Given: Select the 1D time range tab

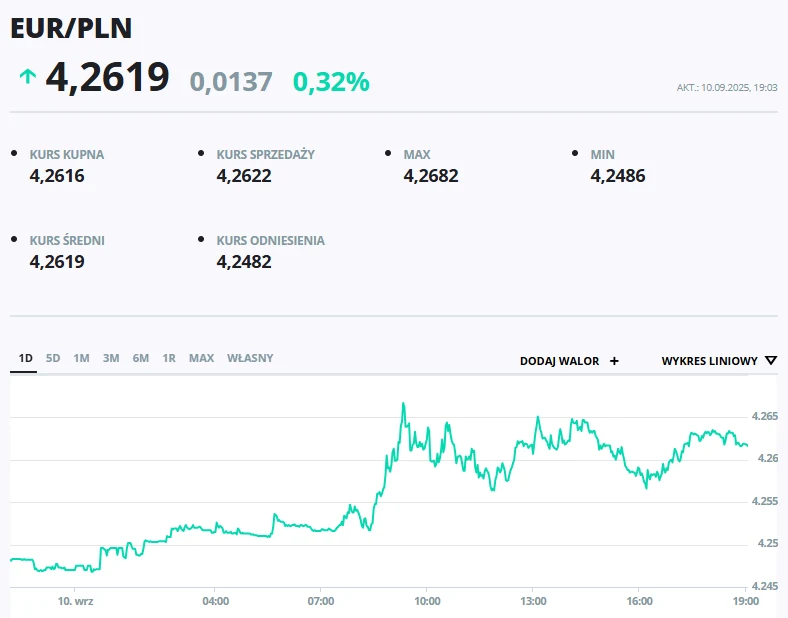Looking at the screenshot, I should pos(26,358).
